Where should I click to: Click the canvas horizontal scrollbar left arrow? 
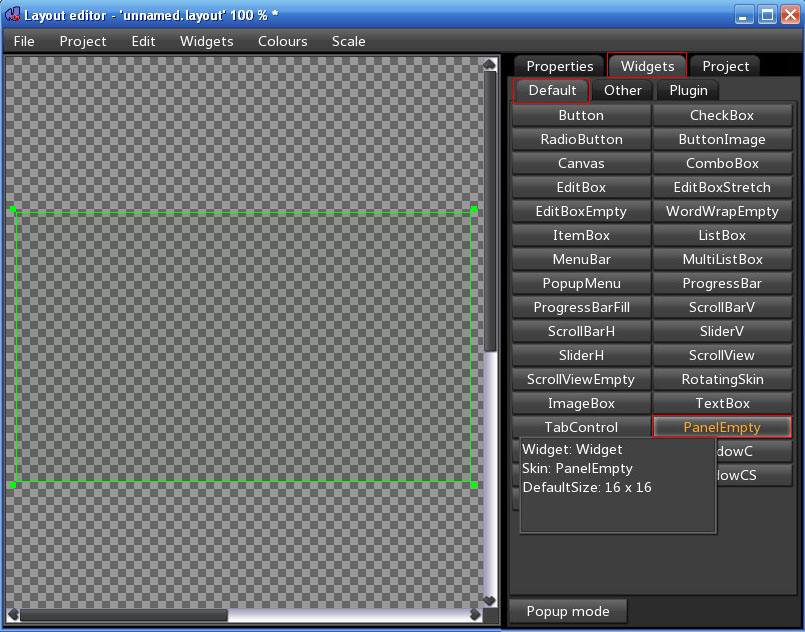click(13, 614)
